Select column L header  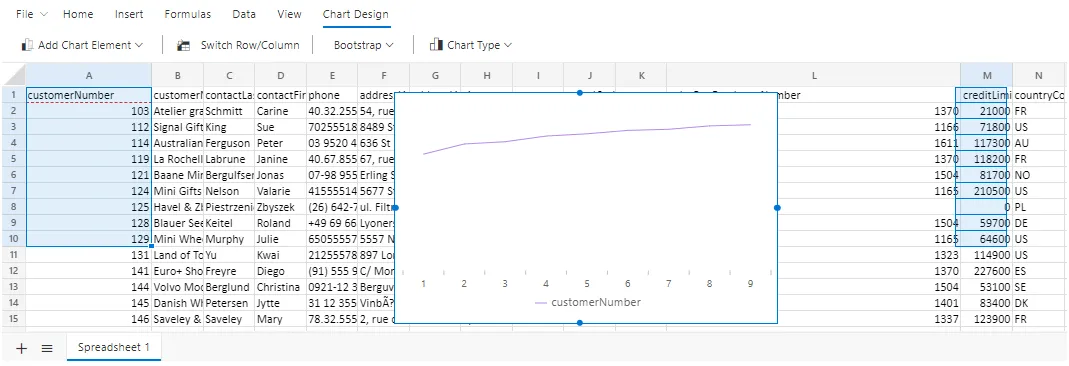(814, 75)
